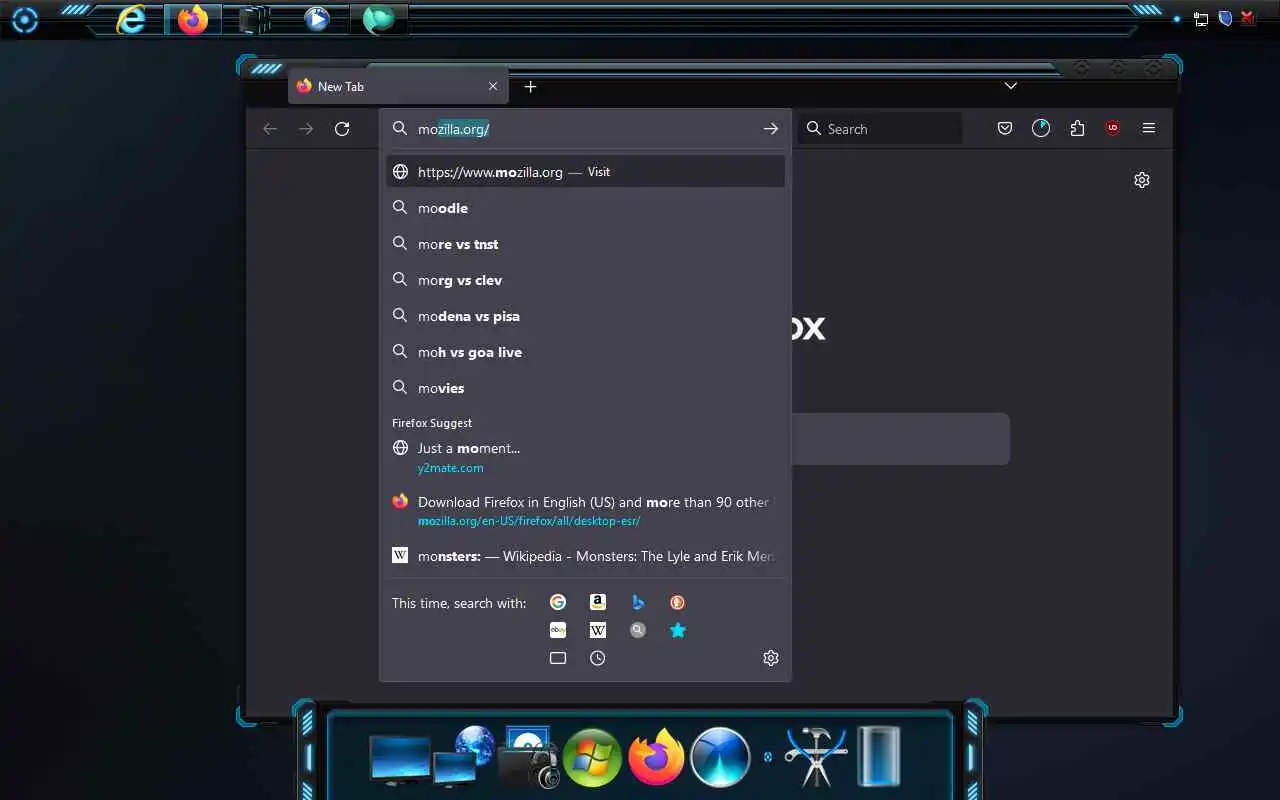Launch Firefox from the bottom dock
Viewport: 1280px width, 800px height.
[x=656, y=757]
